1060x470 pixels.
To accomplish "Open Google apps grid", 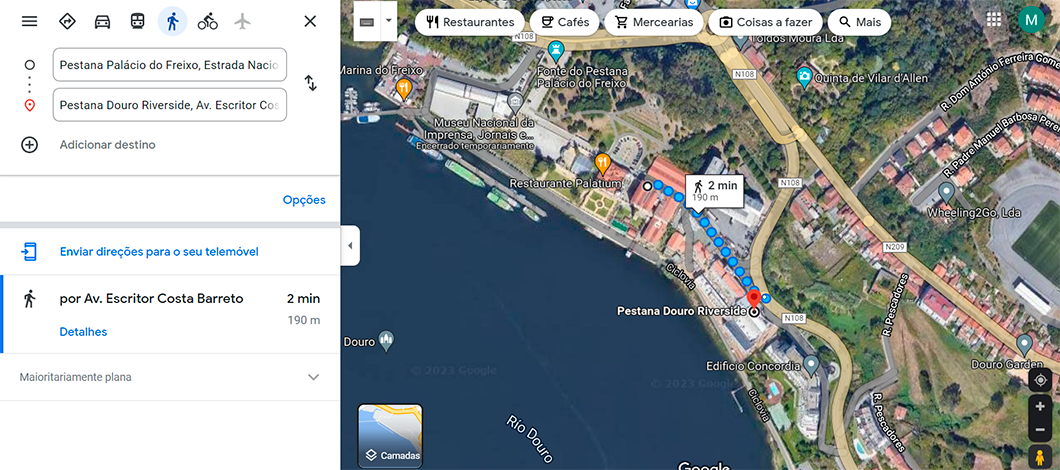I will tap(993, 20).
